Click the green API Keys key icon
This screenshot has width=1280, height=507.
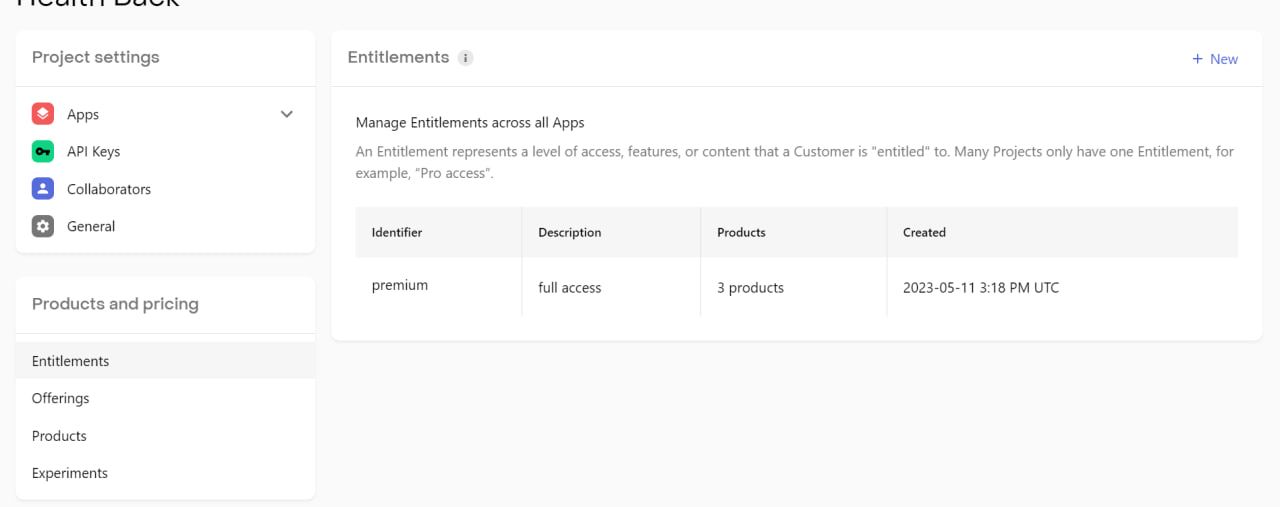(43, 151)
